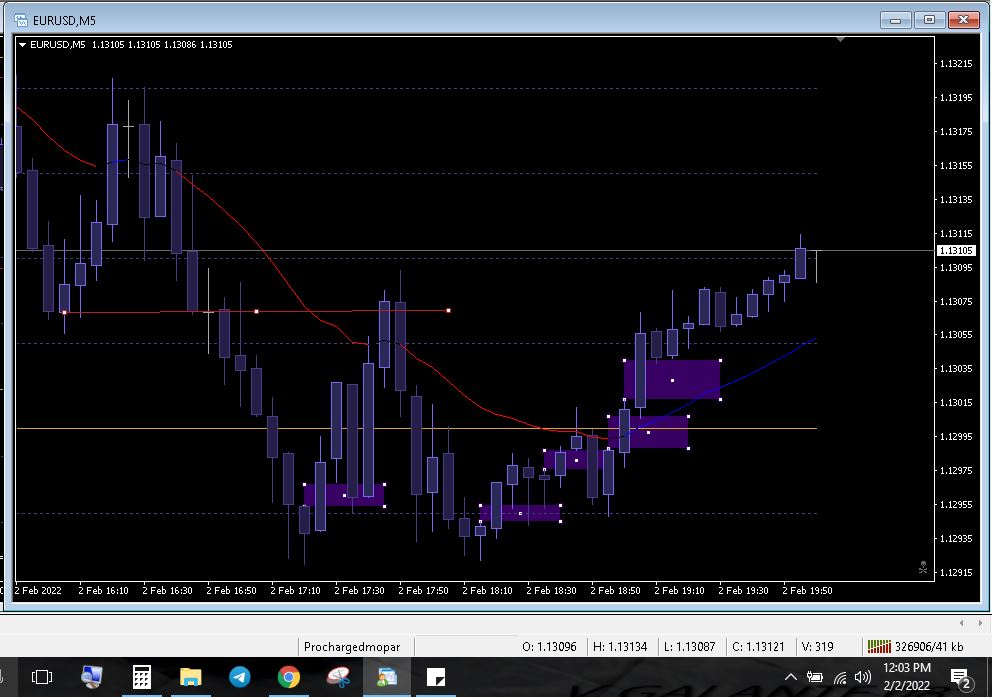Expand the EURUSD,M5 chart title triangle

[22, 45]
